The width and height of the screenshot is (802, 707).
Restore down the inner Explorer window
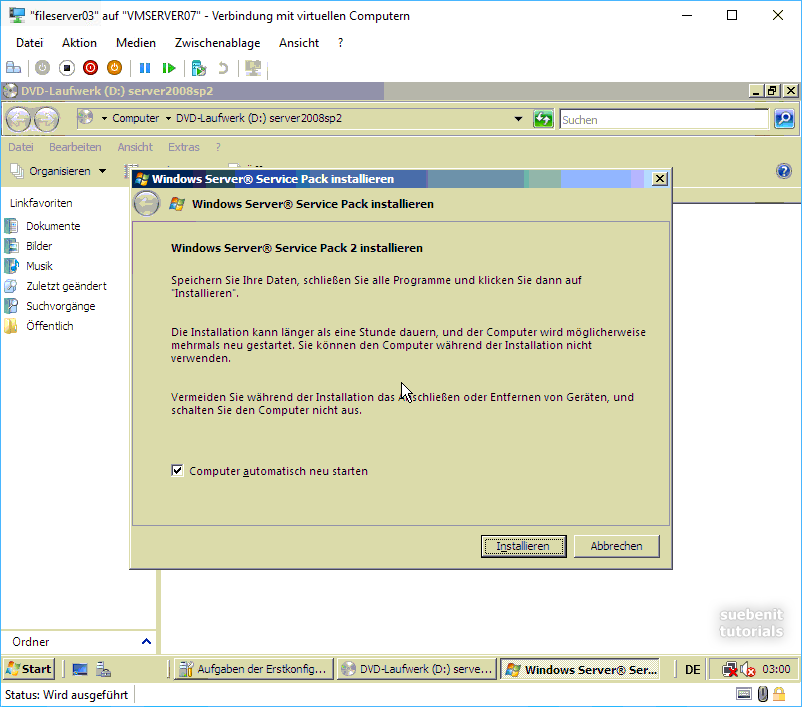(x=772, y=91)
